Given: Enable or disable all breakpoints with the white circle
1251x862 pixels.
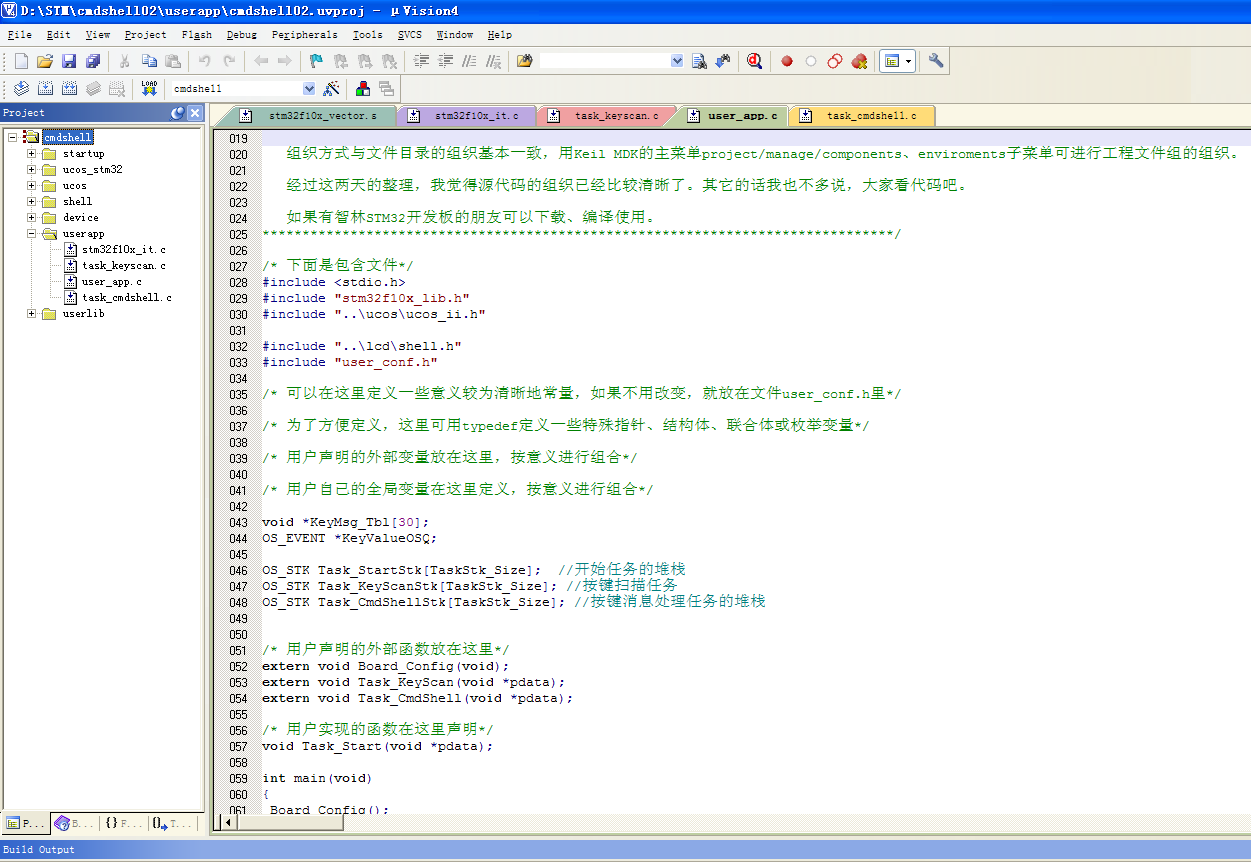Looking at the screenshot, I should click(x=811, y=61).
